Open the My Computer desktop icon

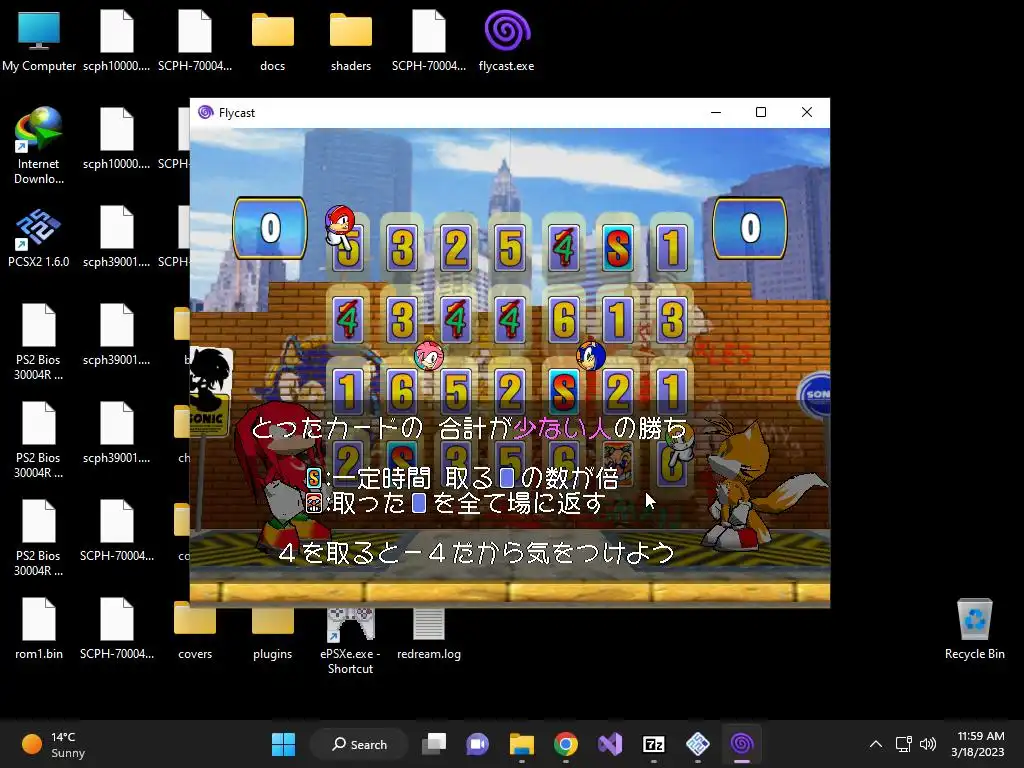(x=39, y=40)
